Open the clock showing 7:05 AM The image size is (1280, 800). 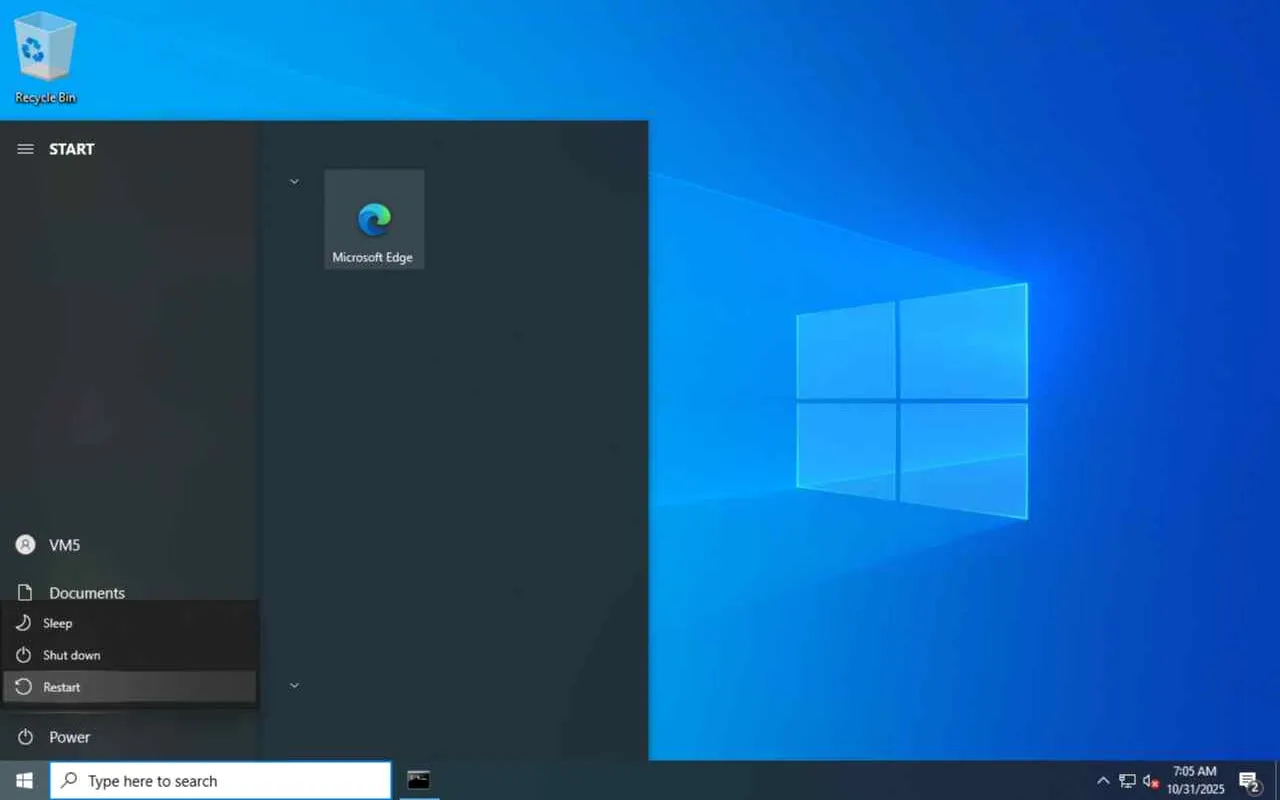pos(1195,781)
